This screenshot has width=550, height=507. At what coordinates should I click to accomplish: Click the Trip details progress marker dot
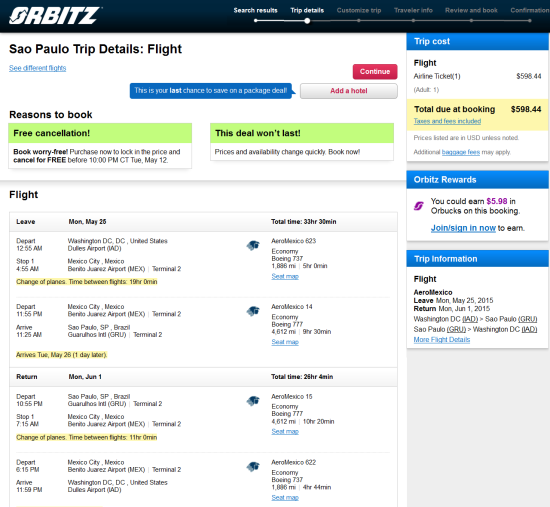pyautogui.click(x=307, y=21)
